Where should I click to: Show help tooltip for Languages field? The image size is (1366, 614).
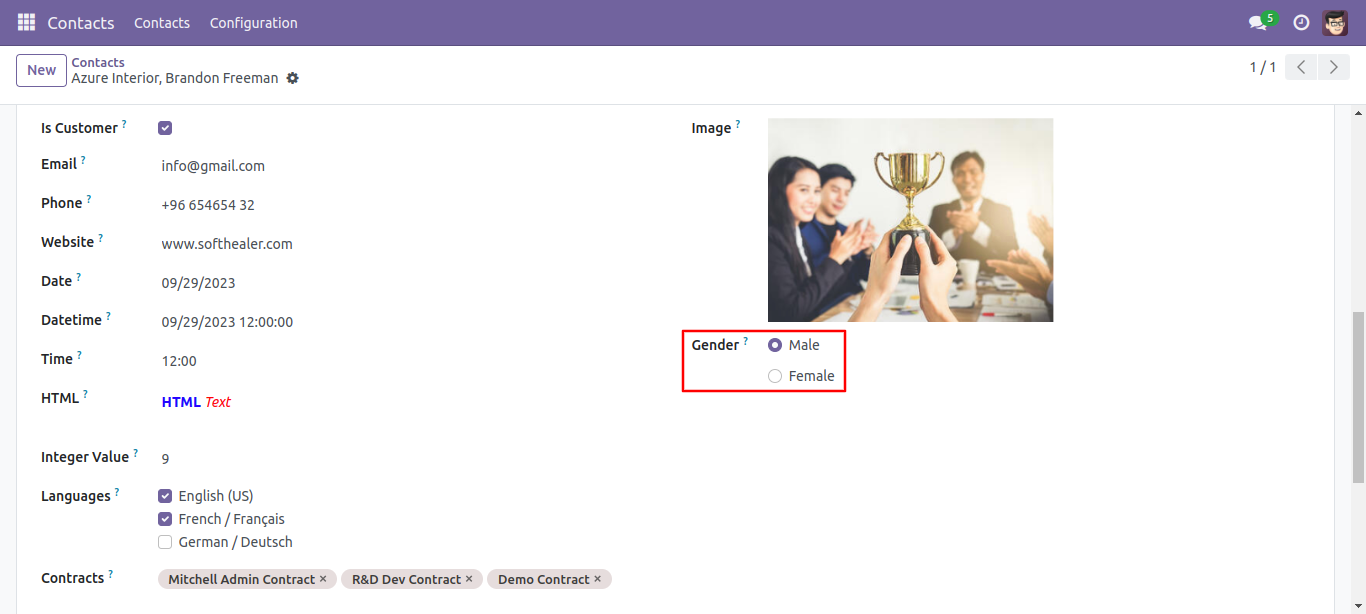coord(117,492)
